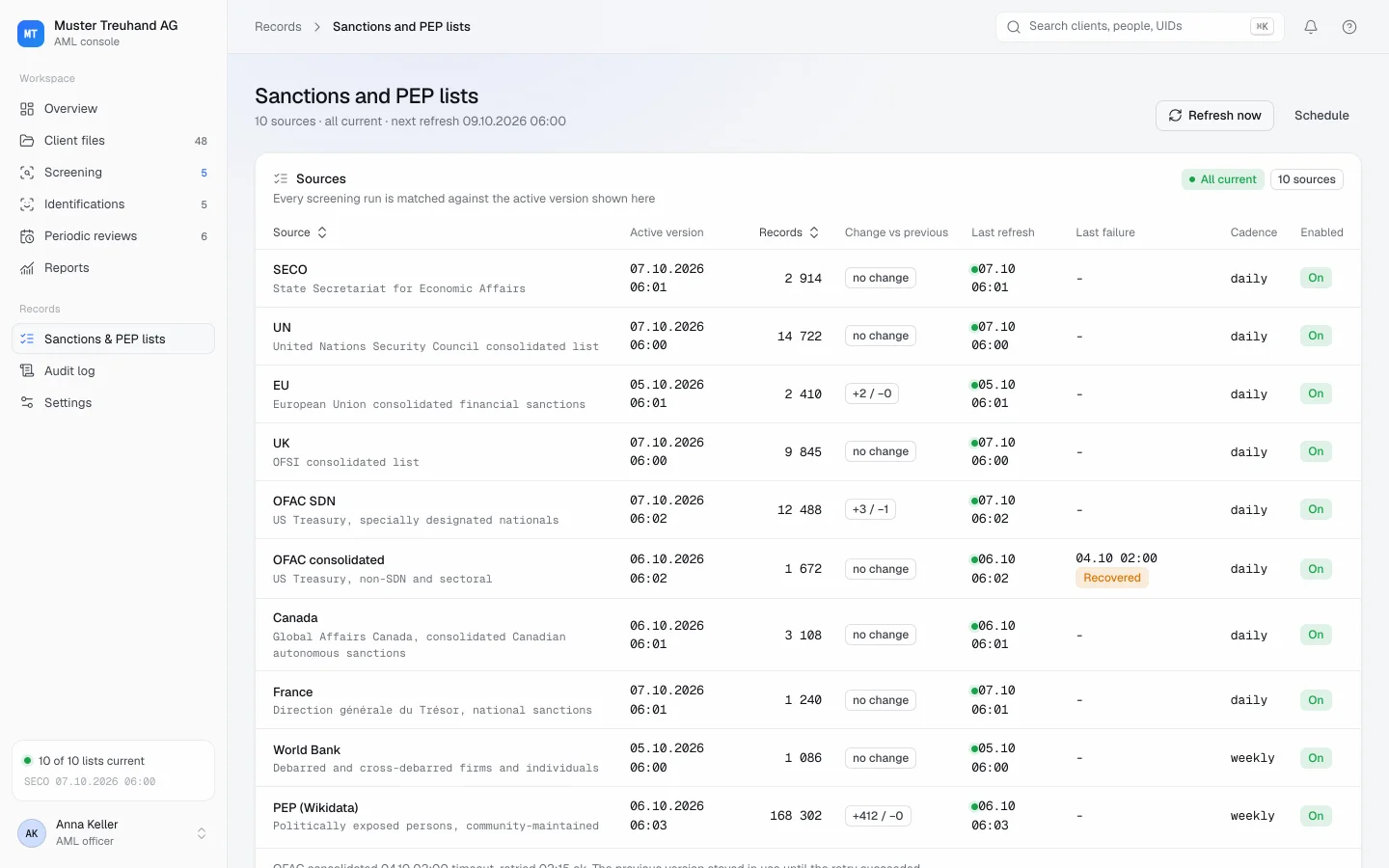Screen dimensions: 1389x868
Task: Click the Sources list icon in panel header
Action: [x=281, y=178]
